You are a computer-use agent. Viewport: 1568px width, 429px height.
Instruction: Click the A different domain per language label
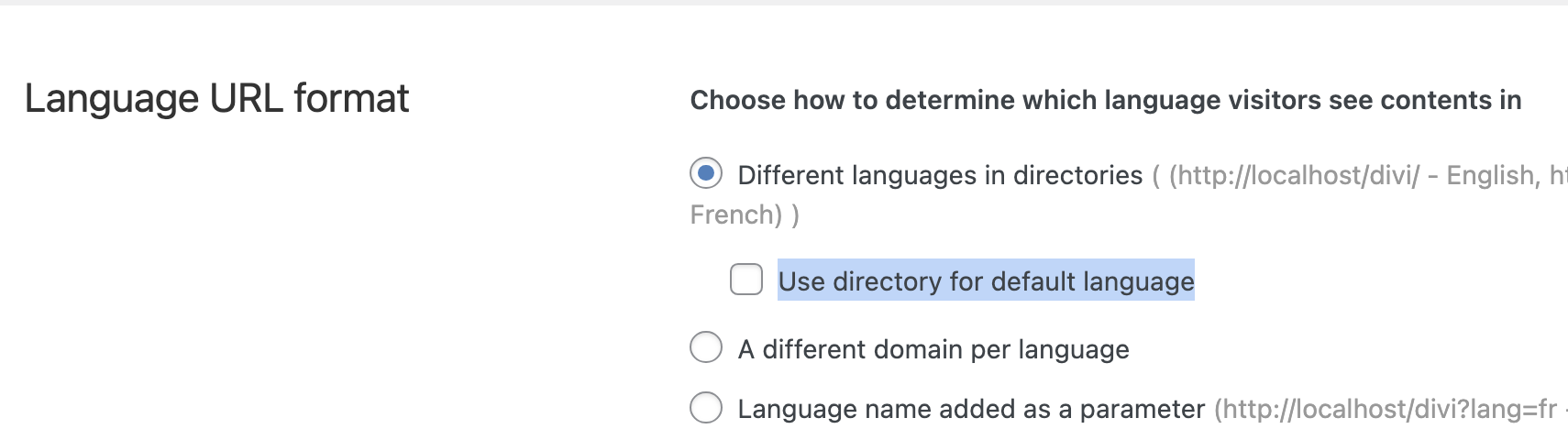(x=933, y=349)
